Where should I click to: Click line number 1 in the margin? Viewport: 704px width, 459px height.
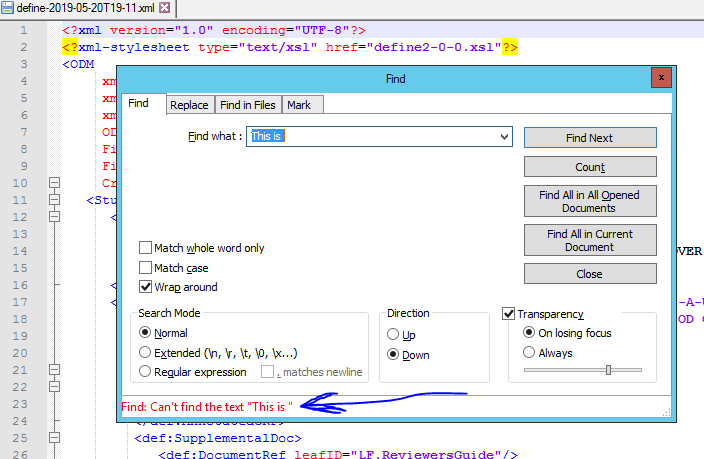24,30
